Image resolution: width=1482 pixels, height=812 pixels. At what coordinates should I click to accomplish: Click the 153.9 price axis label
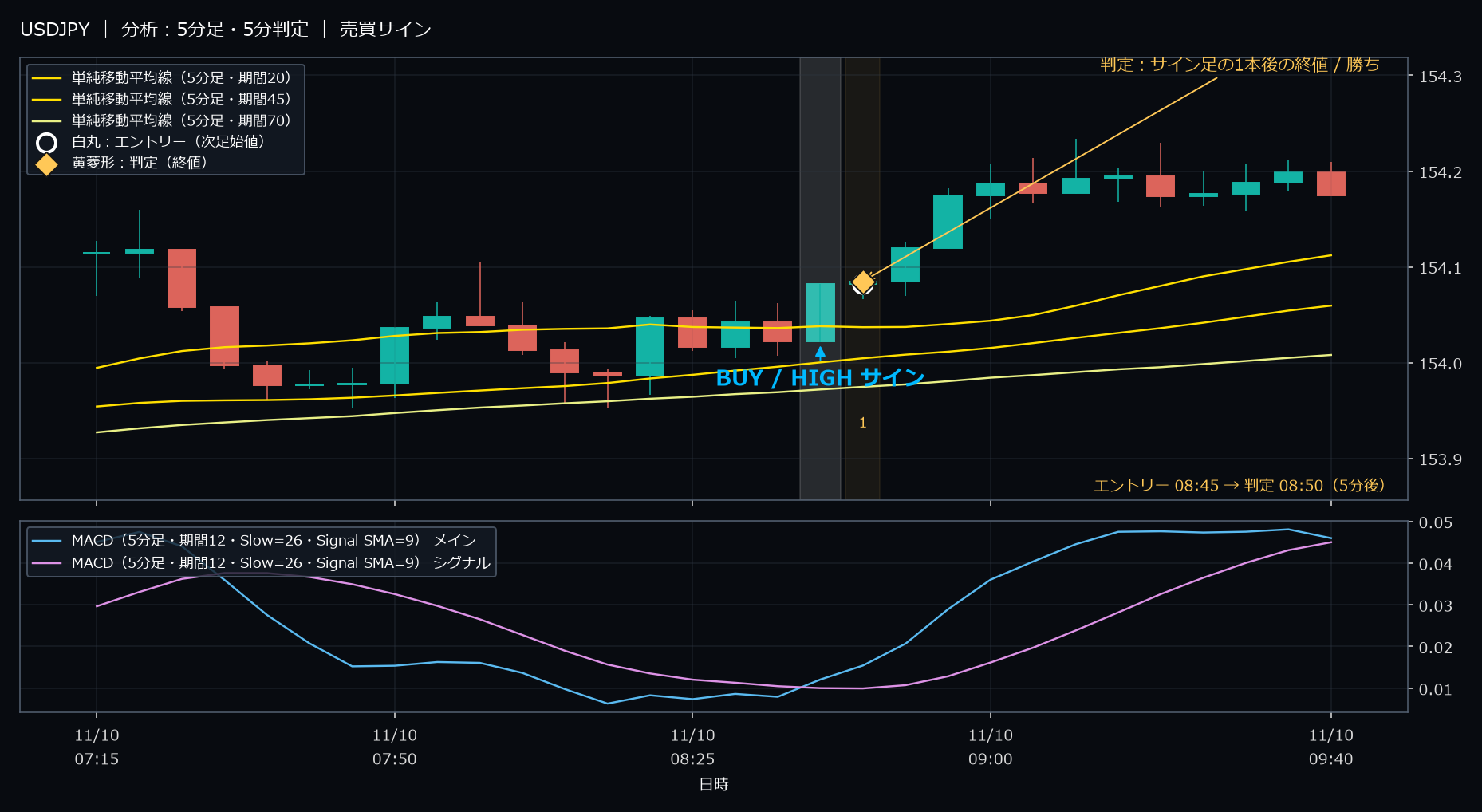coord(1440,459)
